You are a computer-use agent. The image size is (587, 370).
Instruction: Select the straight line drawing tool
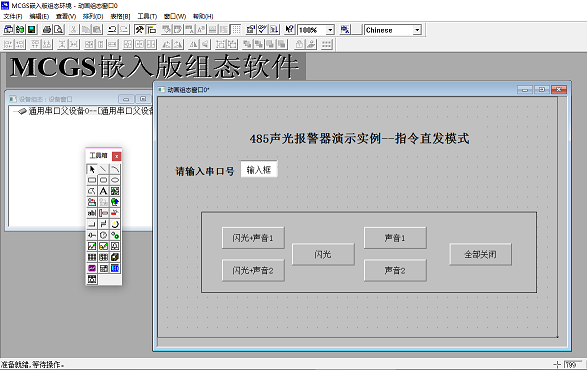point(103,169)
